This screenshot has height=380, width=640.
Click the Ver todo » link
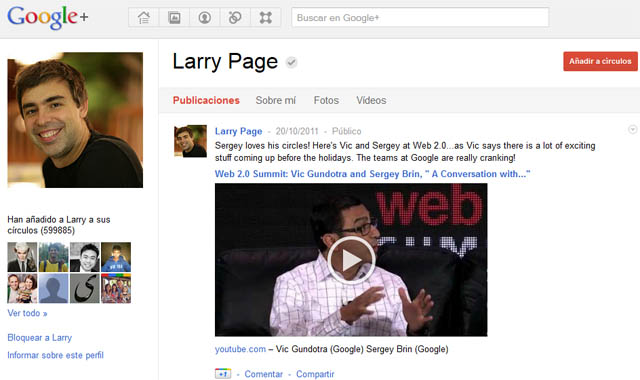pos(27,313)
